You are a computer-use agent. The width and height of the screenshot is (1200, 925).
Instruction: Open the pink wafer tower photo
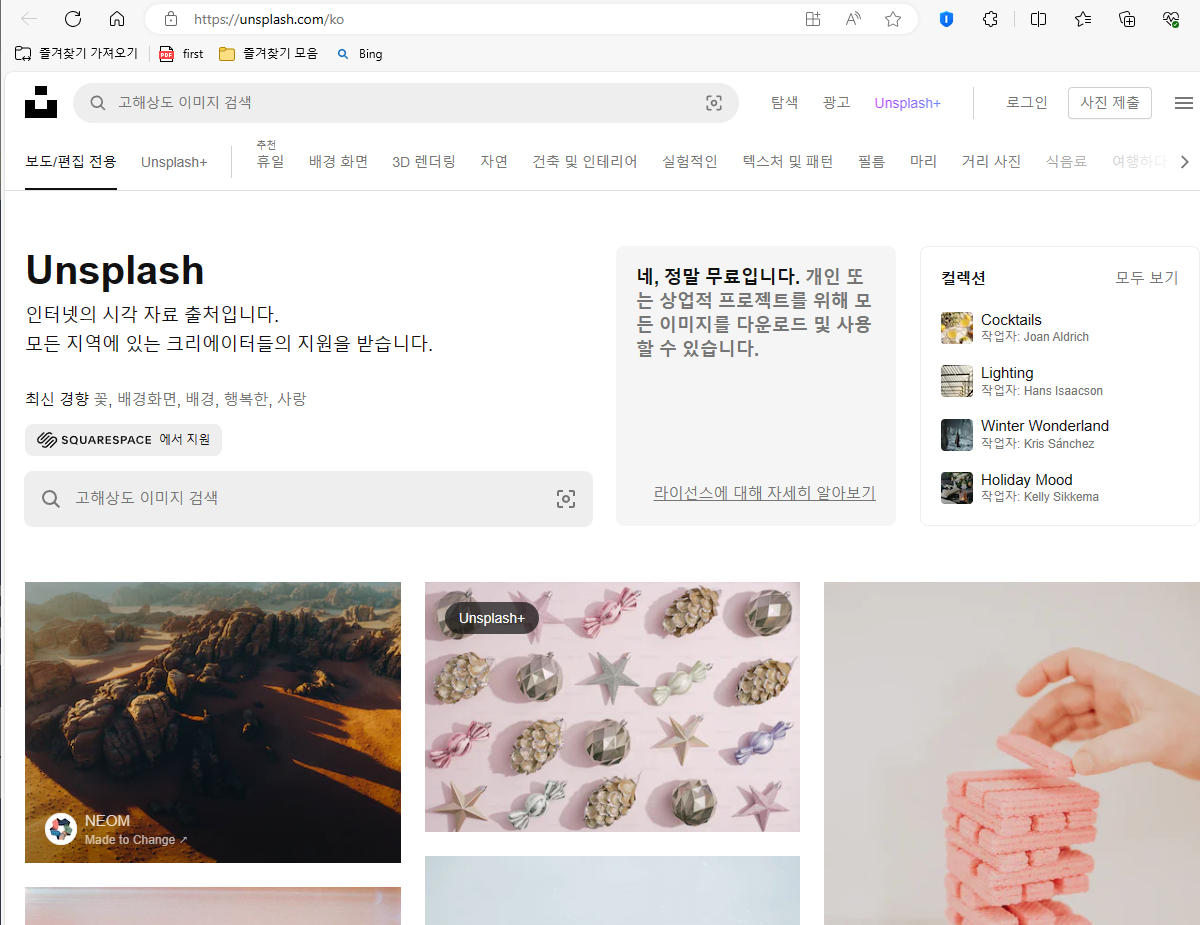pyautogui.click(x=1012, y=753)
